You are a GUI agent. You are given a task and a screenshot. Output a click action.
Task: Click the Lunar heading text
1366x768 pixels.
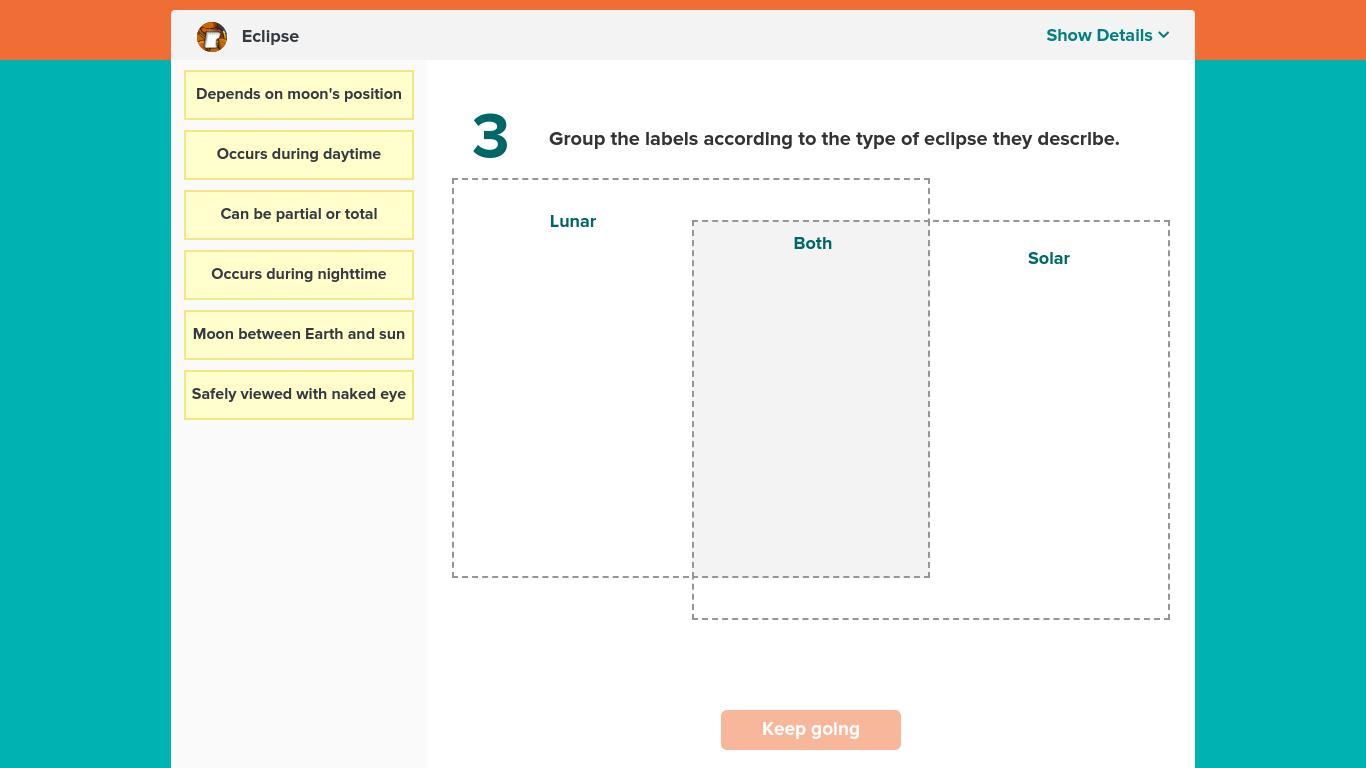tap(572, 222)
